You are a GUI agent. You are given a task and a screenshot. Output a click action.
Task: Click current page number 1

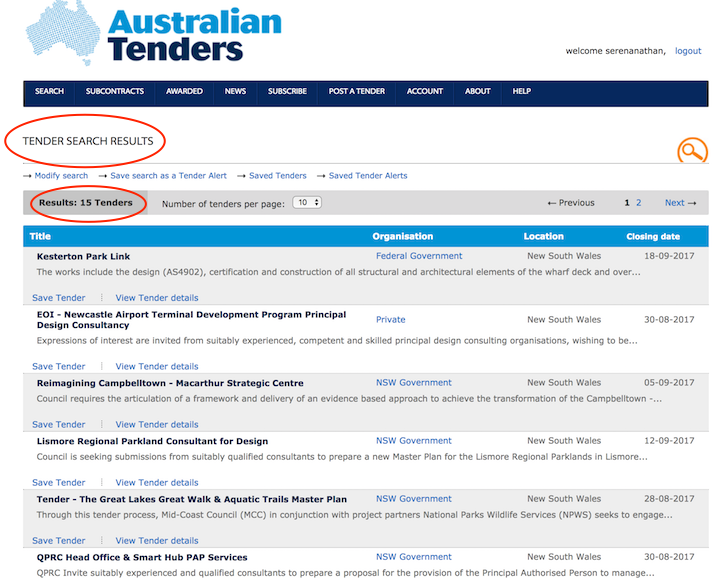tap(627, 202)
